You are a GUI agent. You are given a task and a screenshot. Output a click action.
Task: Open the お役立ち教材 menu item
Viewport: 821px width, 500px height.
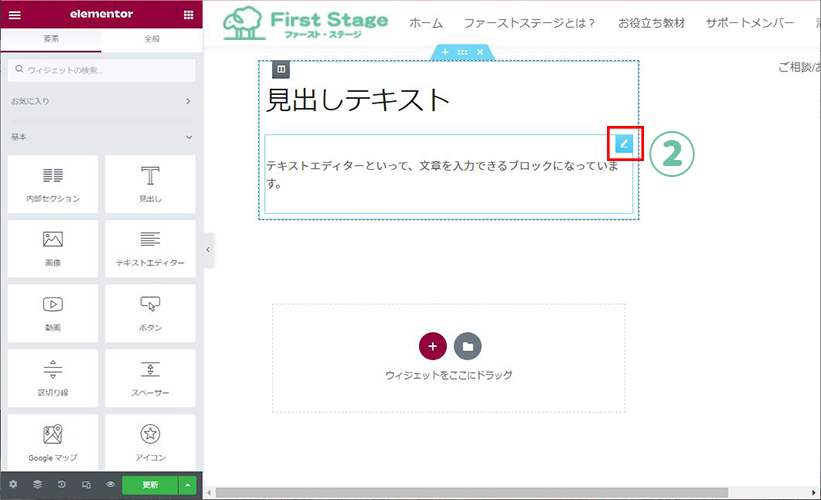(650, 23)
